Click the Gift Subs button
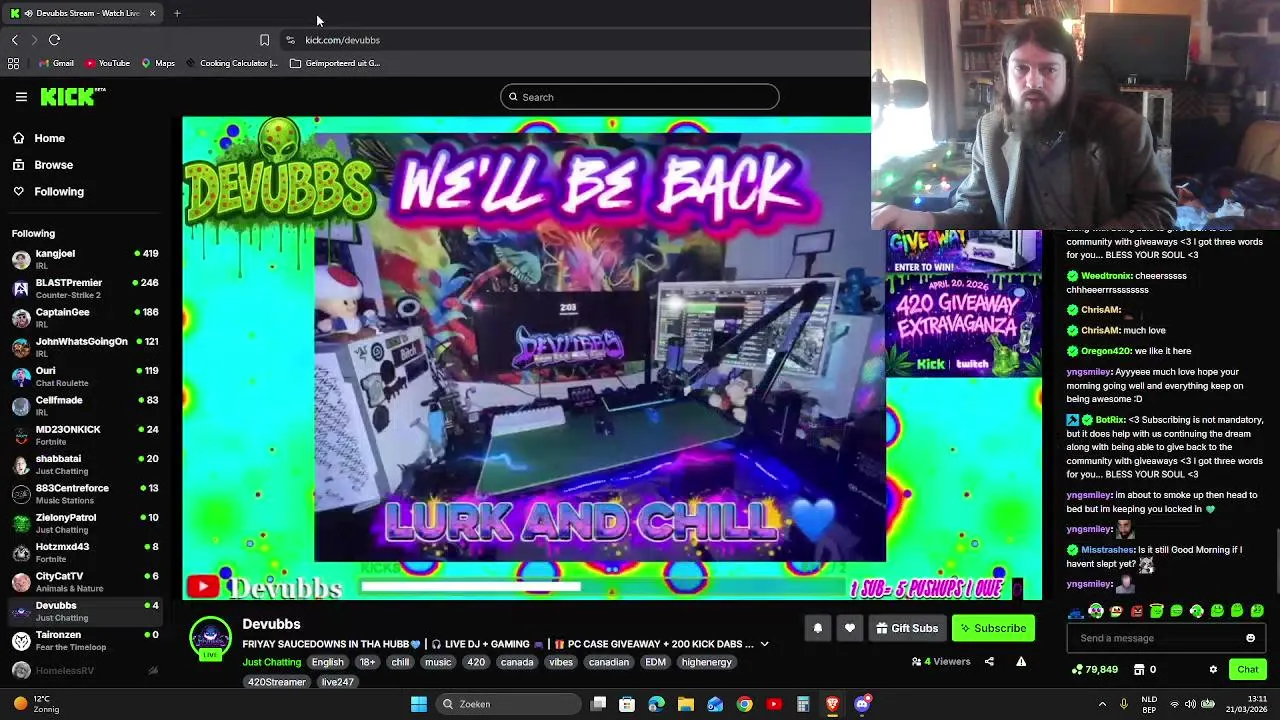1280x720 pixels. click(907, 628)
